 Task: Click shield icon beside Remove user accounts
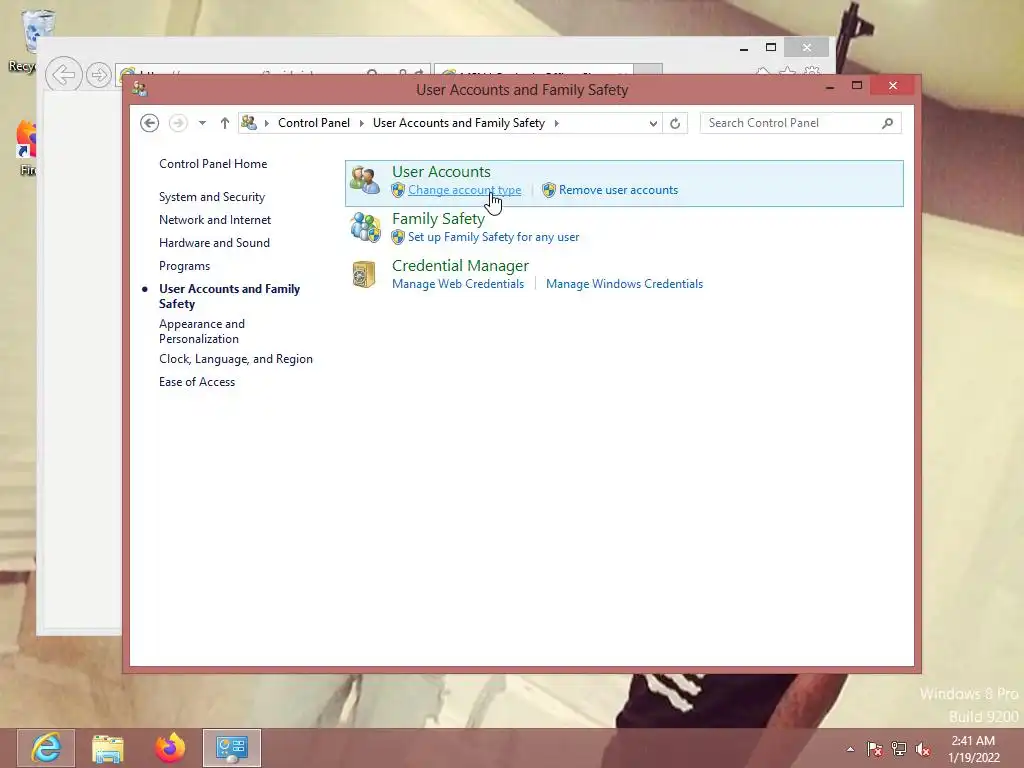pos(549,190)
